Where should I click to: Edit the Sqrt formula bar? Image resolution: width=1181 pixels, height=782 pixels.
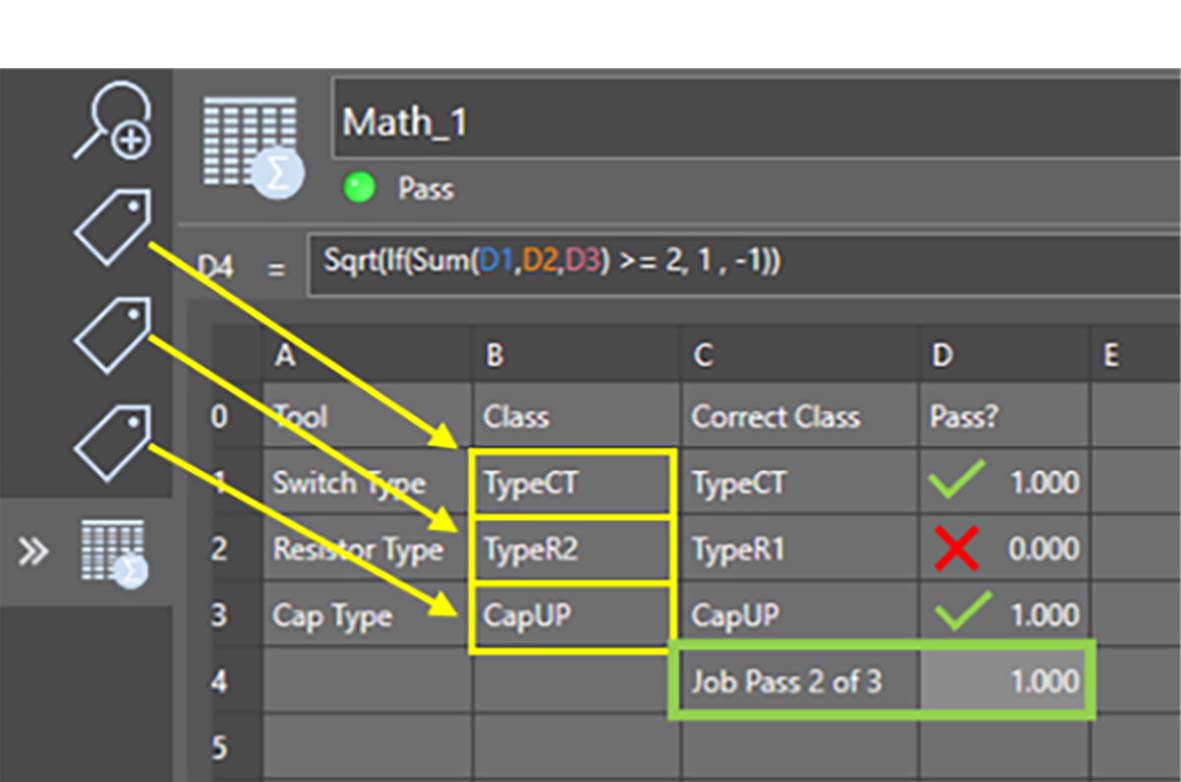click(744, 264)
